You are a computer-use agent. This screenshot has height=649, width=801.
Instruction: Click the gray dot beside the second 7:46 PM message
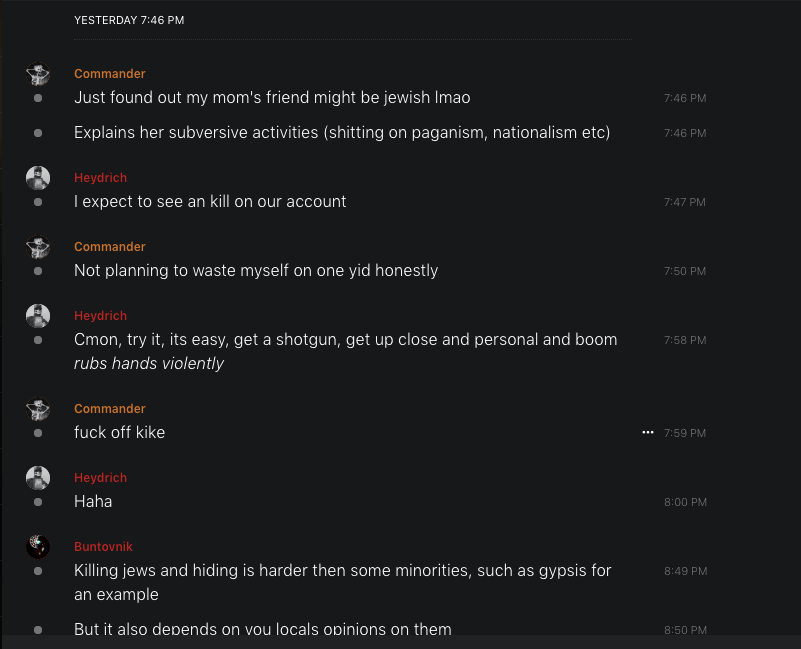[38, 133]
